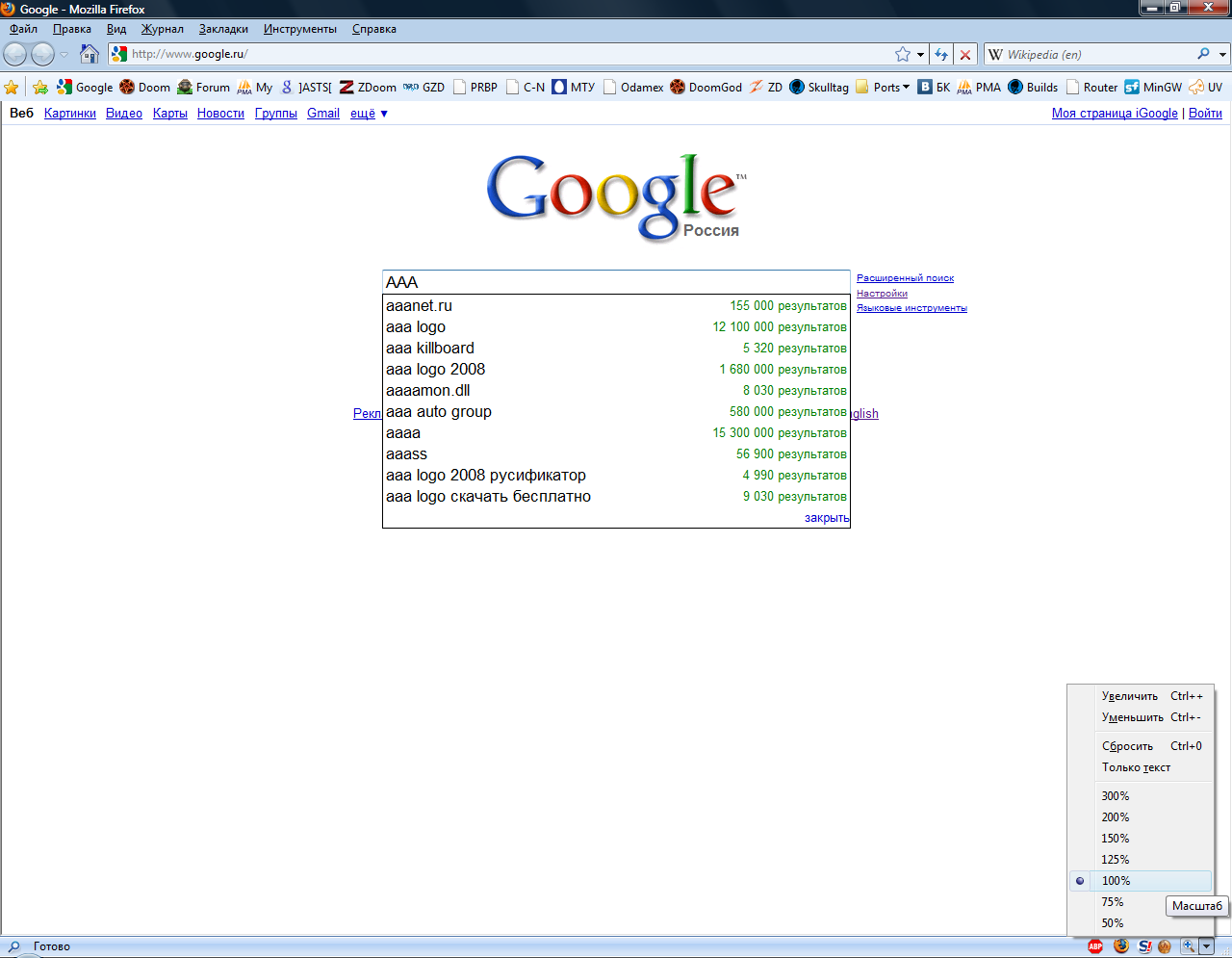Open Adblock Plus icon in status bar
Screen dimensions: 1232x958
[1095, 946]
